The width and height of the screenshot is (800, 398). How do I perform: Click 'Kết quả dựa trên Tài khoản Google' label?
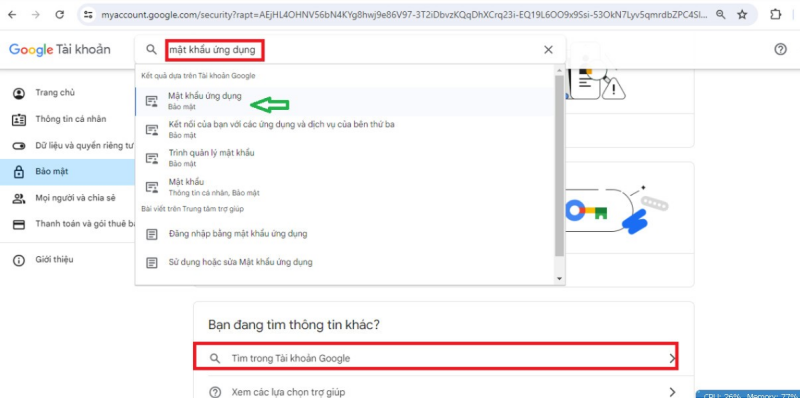(x=198, y=76)
